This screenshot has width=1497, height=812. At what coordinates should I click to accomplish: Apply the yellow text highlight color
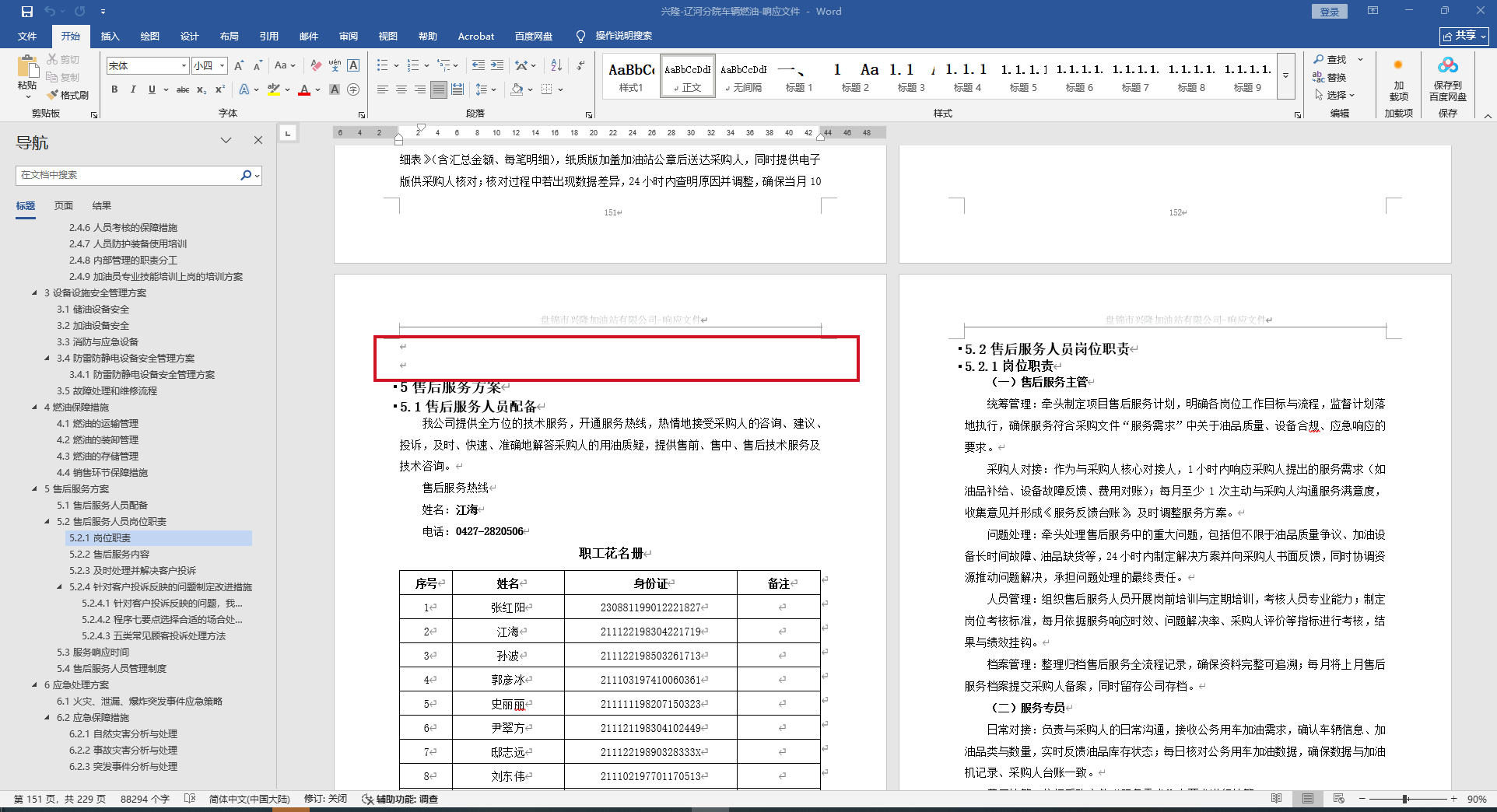coord(274,89)
